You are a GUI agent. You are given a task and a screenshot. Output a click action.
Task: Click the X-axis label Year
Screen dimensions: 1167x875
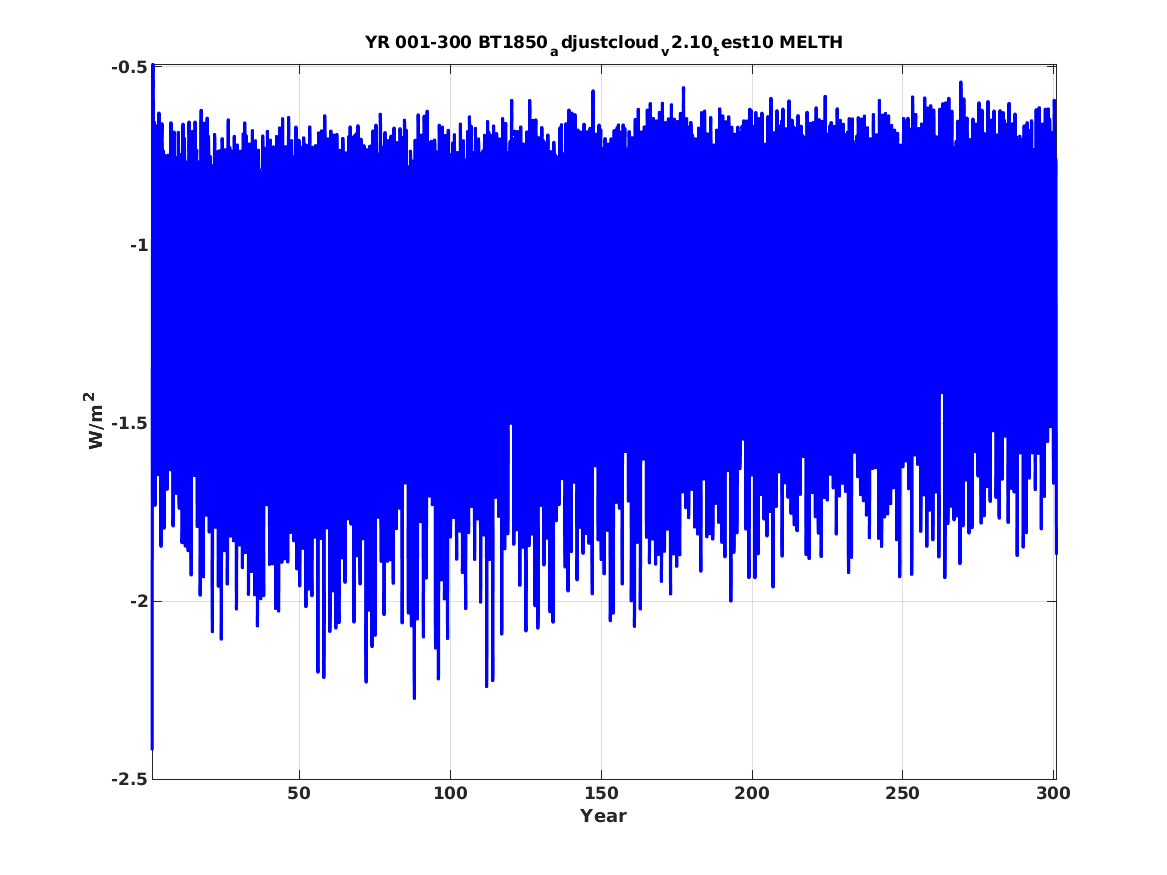click(603, 815)
